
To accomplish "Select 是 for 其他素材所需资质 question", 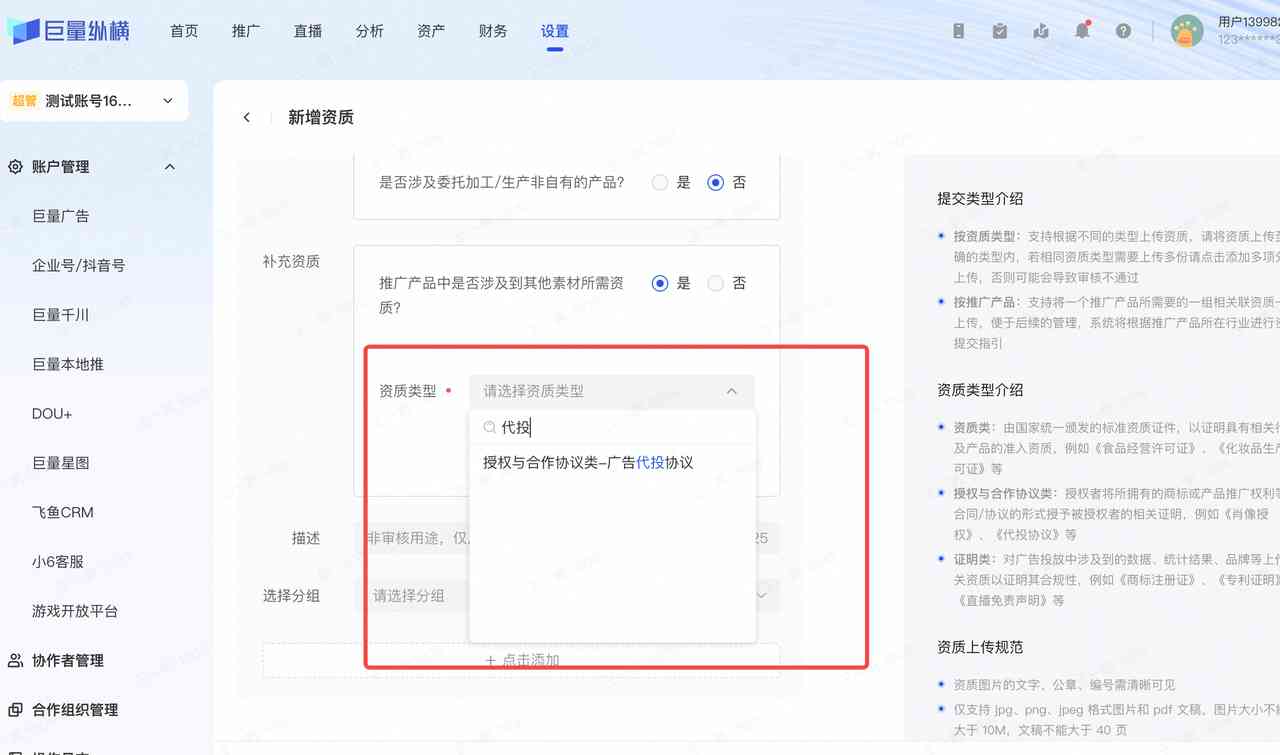I will pyautogui.click(x=660, y=284).
